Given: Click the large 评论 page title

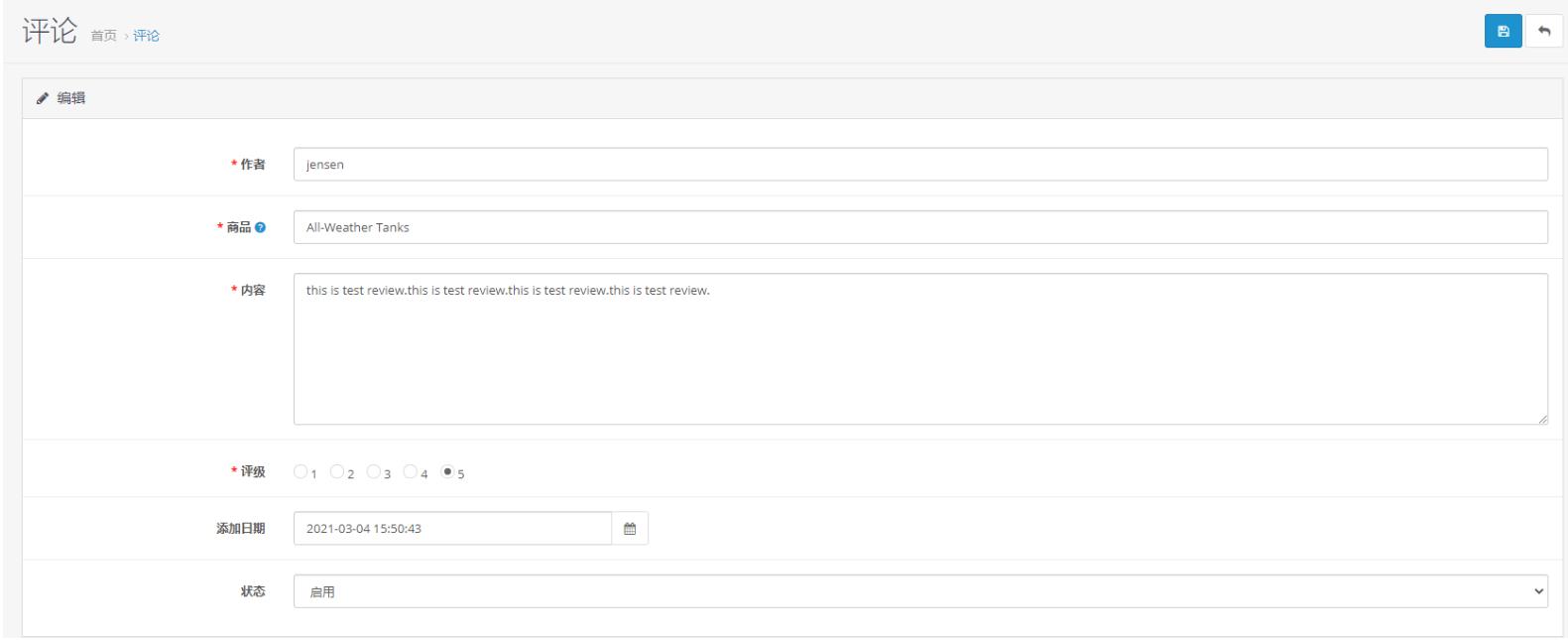Looking at the screenshot, I should coord(50,31).
